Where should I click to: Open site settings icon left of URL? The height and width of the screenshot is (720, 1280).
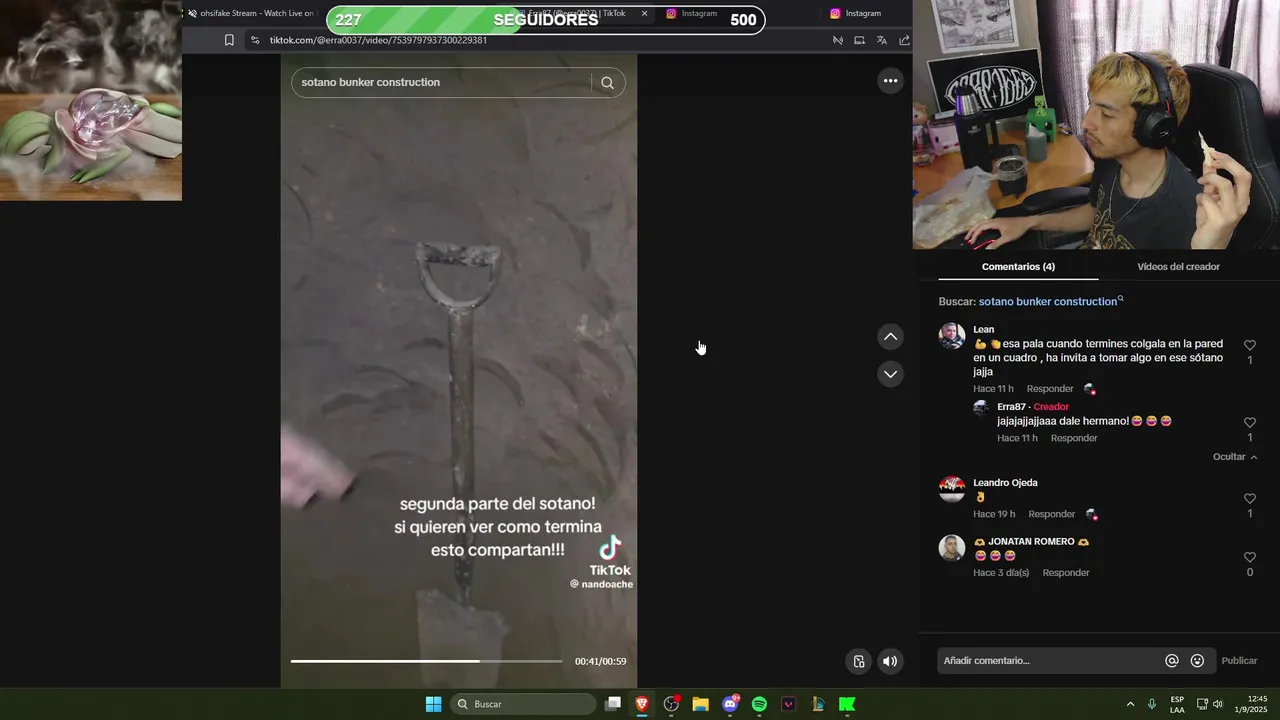click(x=255, y=40)
